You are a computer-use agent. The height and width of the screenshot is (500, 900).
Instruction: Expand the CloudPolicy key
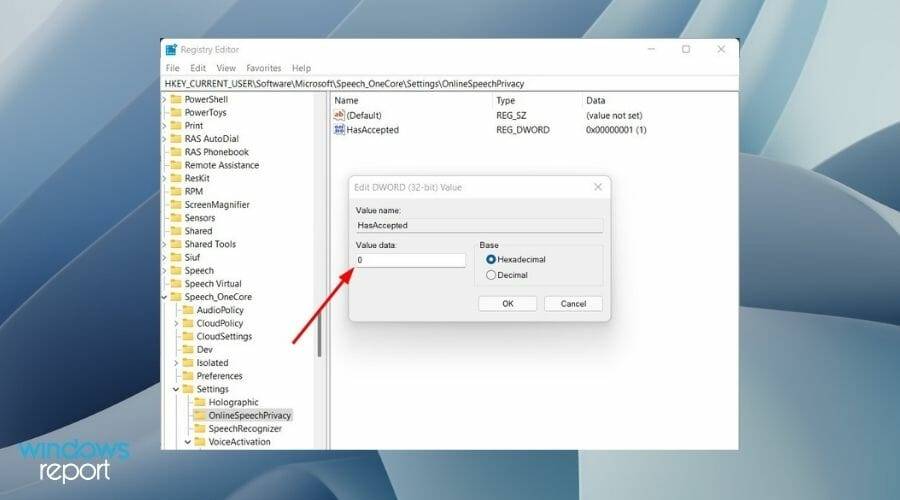coord(176,324)
